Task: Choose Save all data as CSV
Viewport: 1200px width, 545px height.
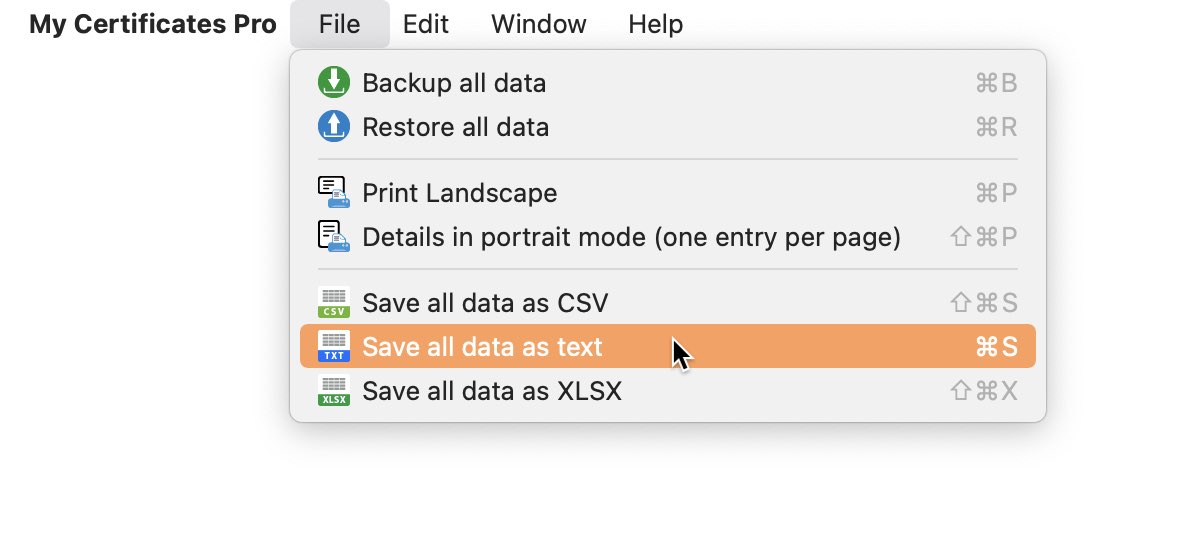Action: (668, 302)
